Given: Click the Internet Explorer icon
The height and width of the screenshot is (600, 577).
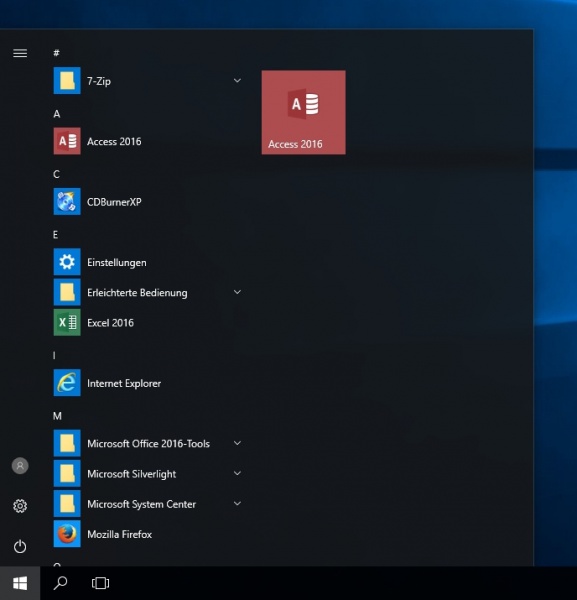Looking at the screenshot, I should point(67,383).
